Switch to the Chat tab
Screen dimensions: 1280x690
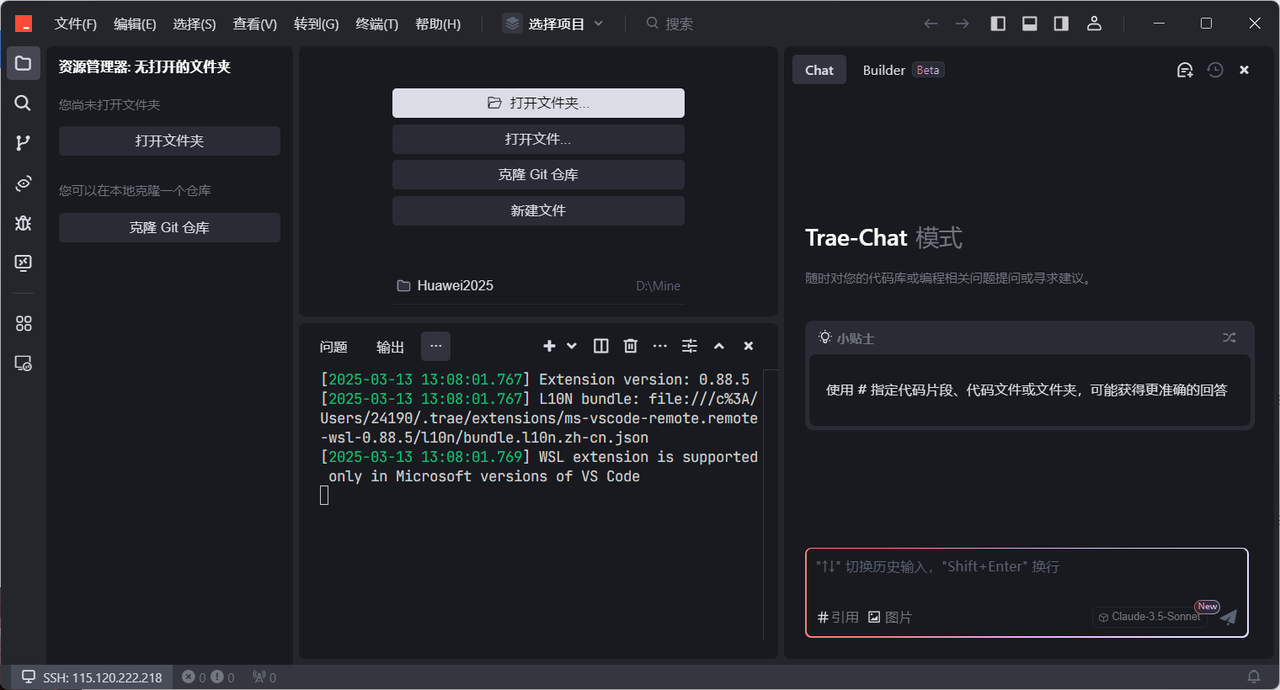click(x=819, y=70)
